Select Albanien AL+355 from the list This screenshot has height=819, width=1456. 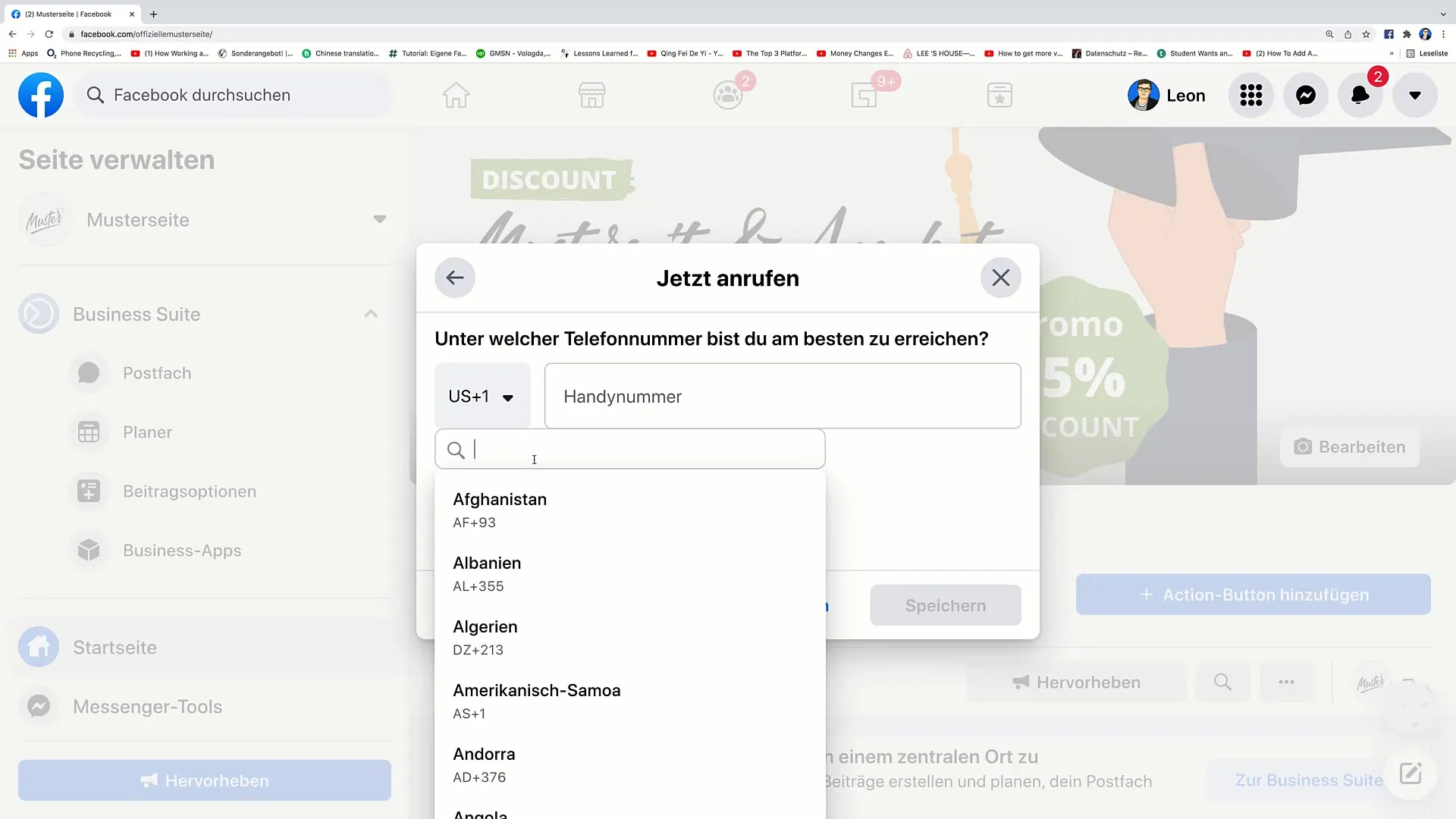point(629,574)
